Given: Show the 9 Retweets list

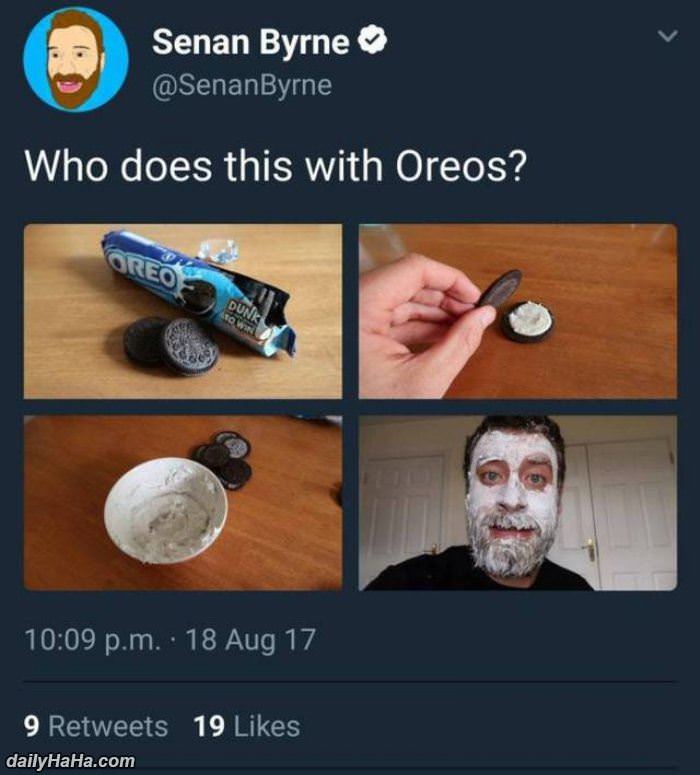Looking at the screenshot, I should pos(95,725).
